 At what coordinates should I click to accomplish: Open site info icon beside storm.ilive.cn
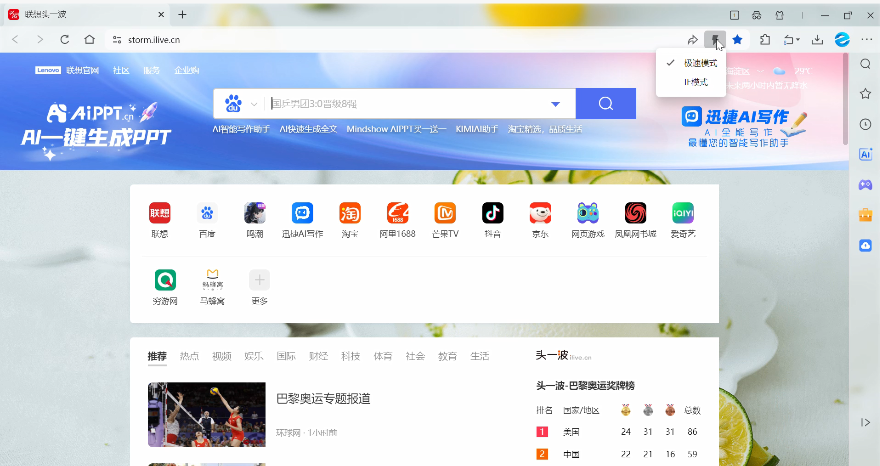click(117, 39)
